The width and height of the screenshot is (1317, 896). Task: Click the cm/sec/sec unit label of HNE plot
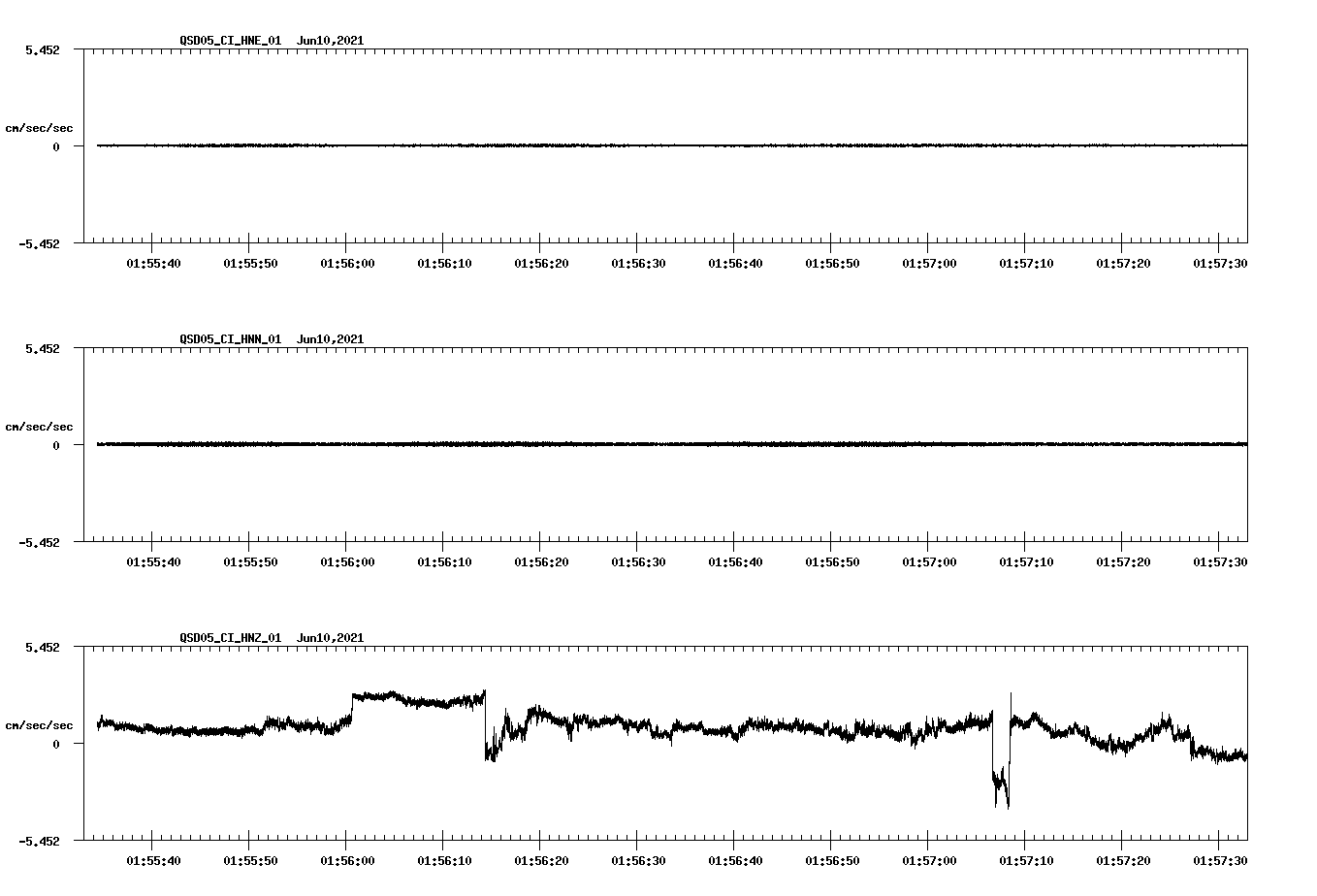[39, 128]
